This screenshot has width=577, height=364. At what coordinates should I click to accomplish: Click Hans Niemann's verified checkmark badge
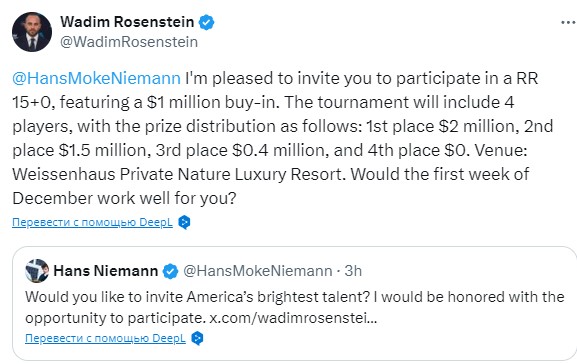pyautogui.click(x=170, y=271)
